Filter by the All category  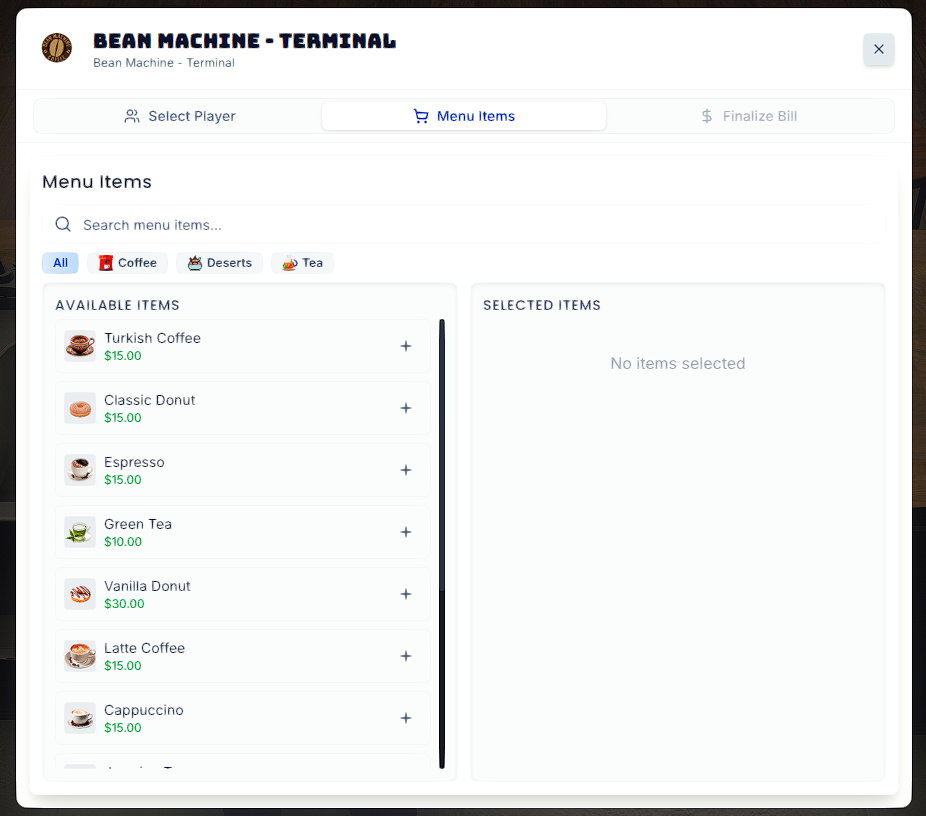tap(60, 263)
